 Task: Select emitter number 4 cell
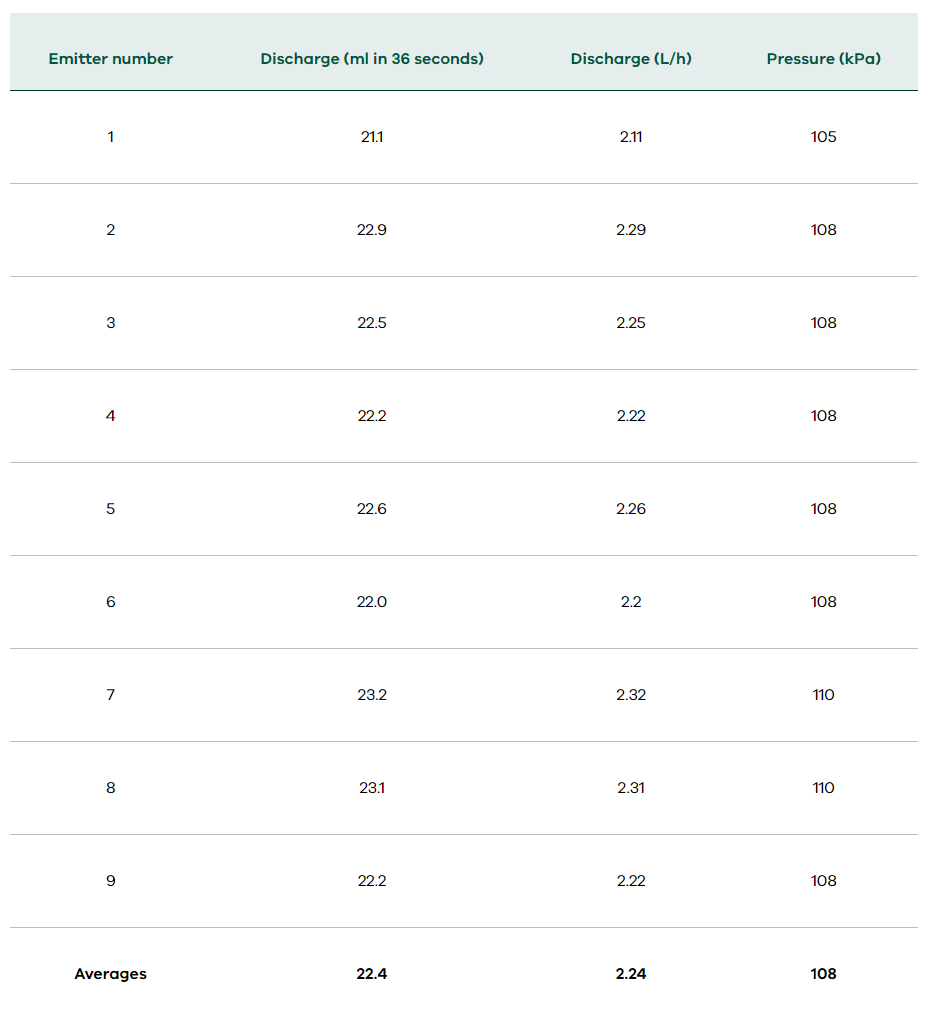tap(110, 416)
